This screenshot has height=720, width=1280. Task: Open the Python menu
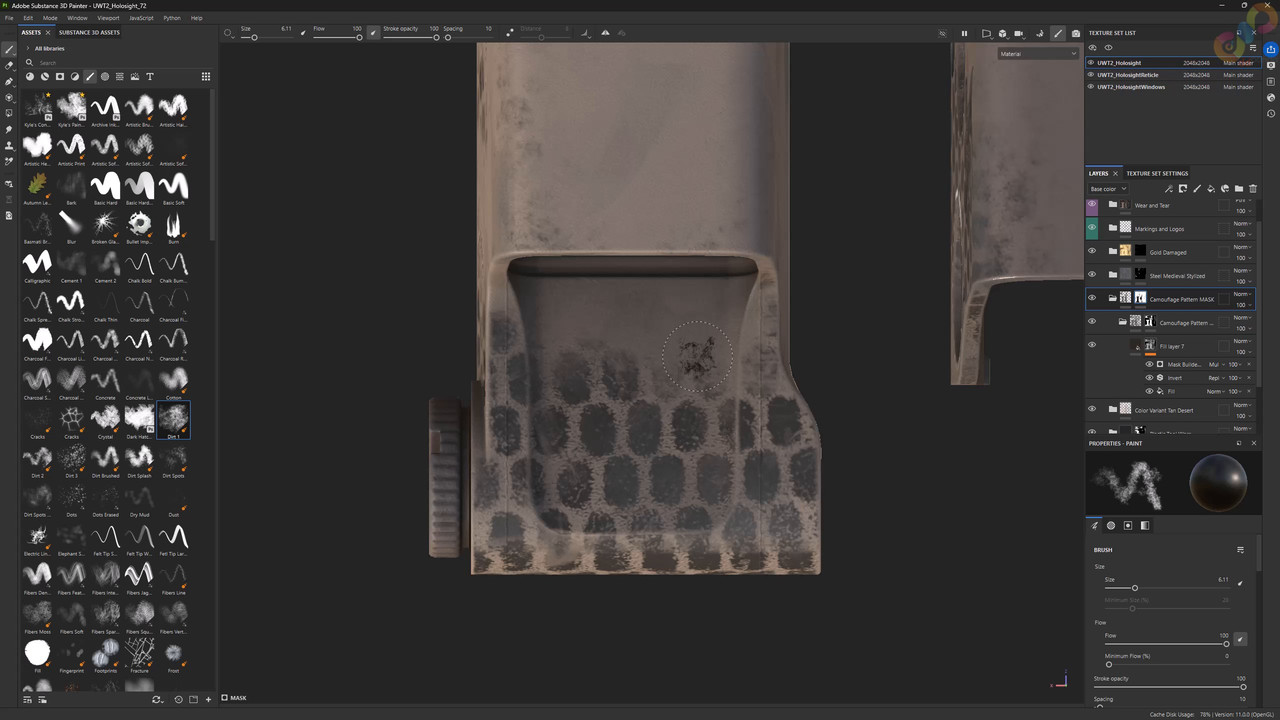(x=172, y=18)
